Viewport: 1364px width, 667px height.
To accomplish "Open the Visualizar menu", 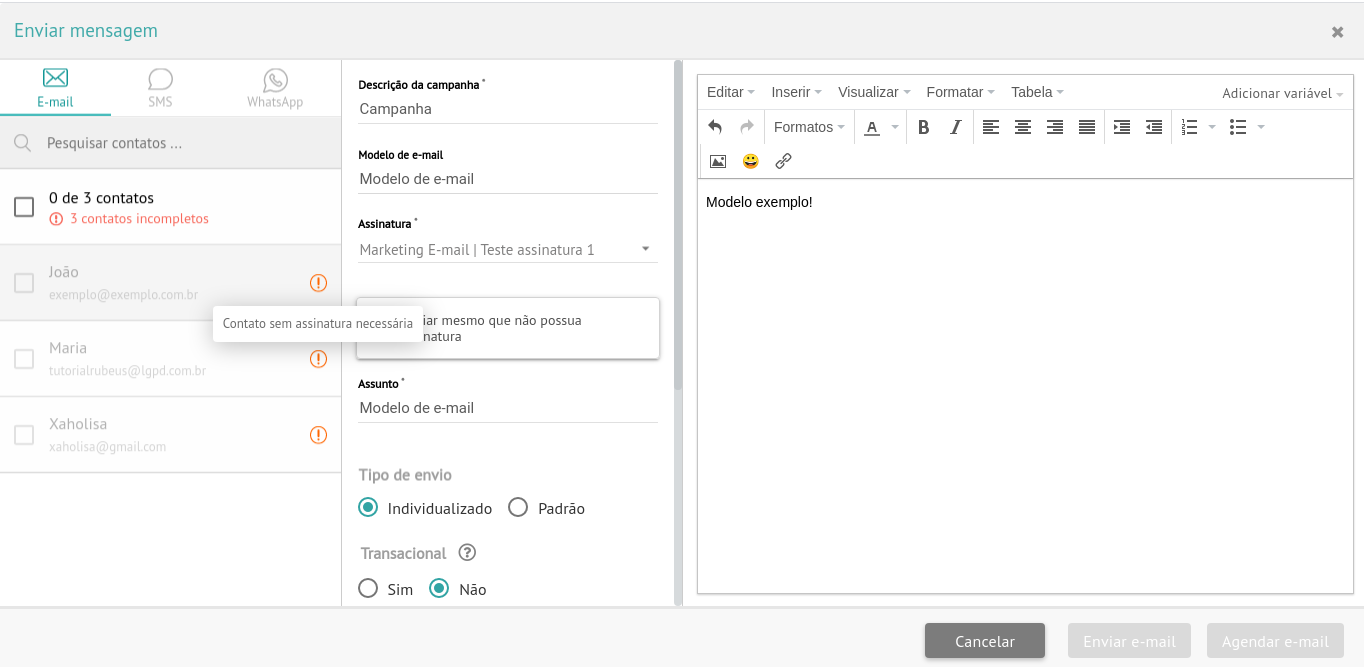I will tap(874, 92).
